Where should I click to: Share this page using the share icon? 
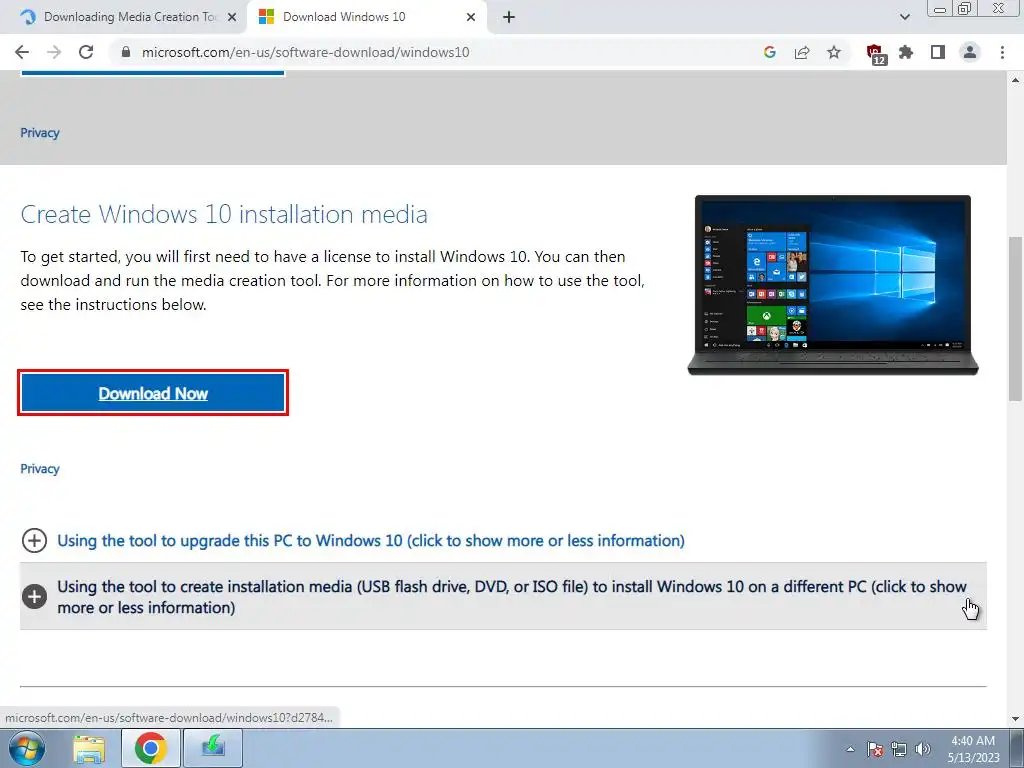click(802, 52)
